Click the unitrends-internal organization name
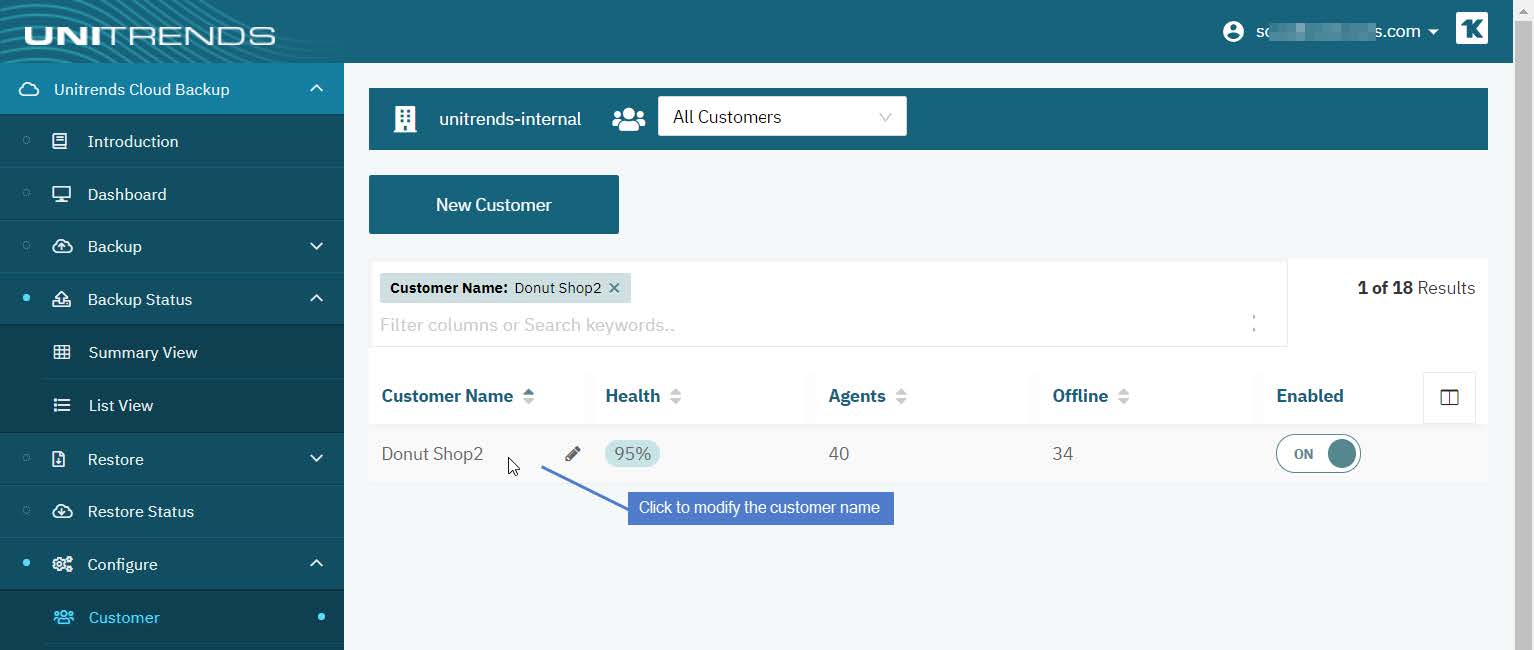The width and height of the screenshot is (1534, 650). [x=510, y=119]
